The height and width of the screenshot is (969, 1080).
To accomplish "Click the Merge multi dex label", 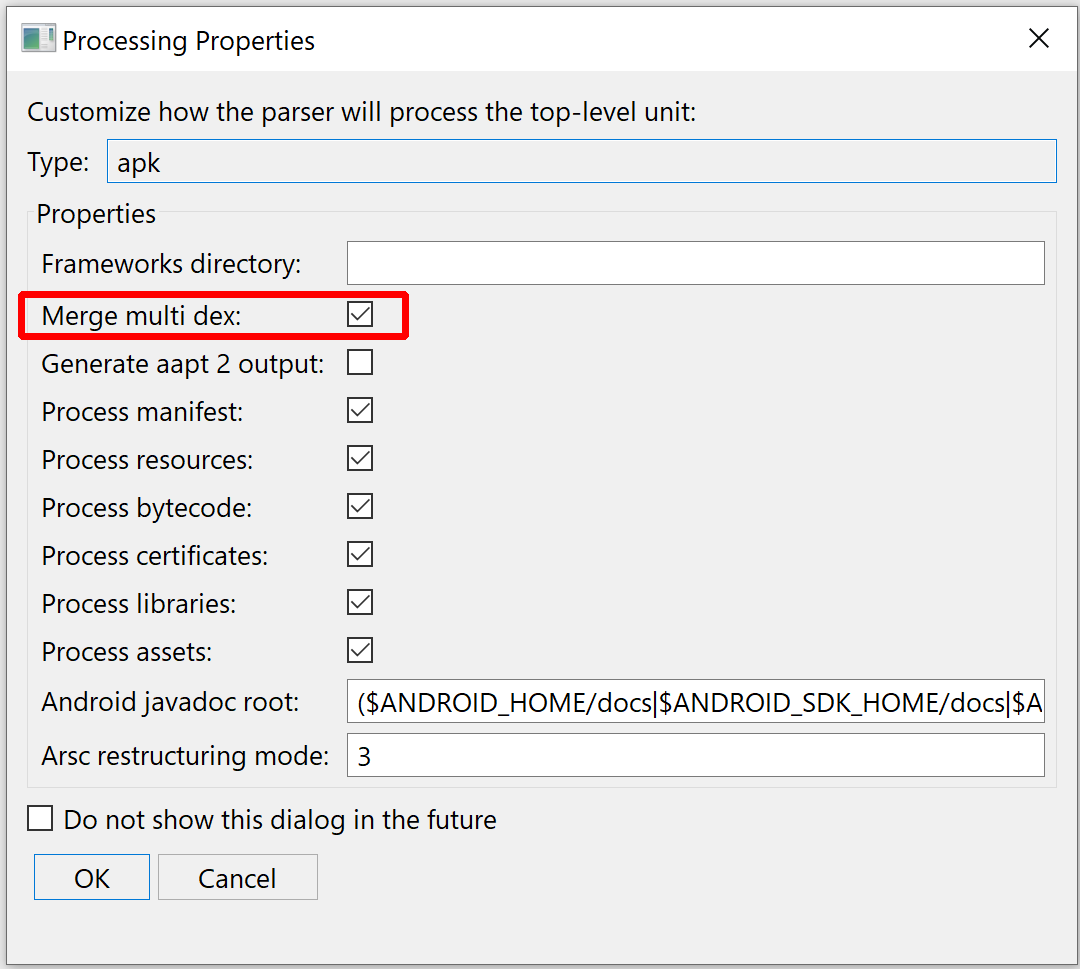I will click(x=141, y=316).
